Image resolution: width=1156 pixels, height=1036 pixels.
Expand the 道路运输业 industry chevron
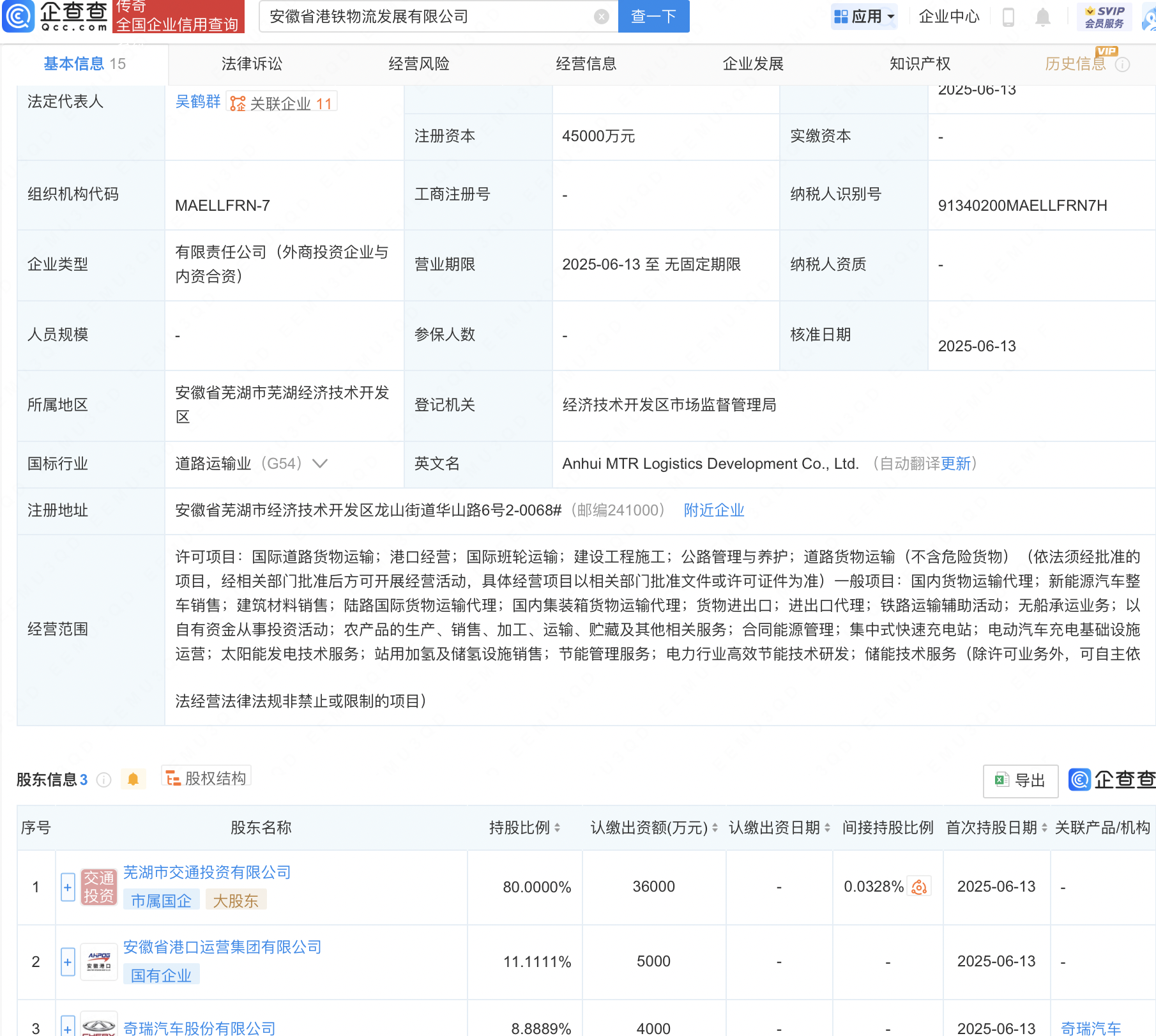click(319, 464)
